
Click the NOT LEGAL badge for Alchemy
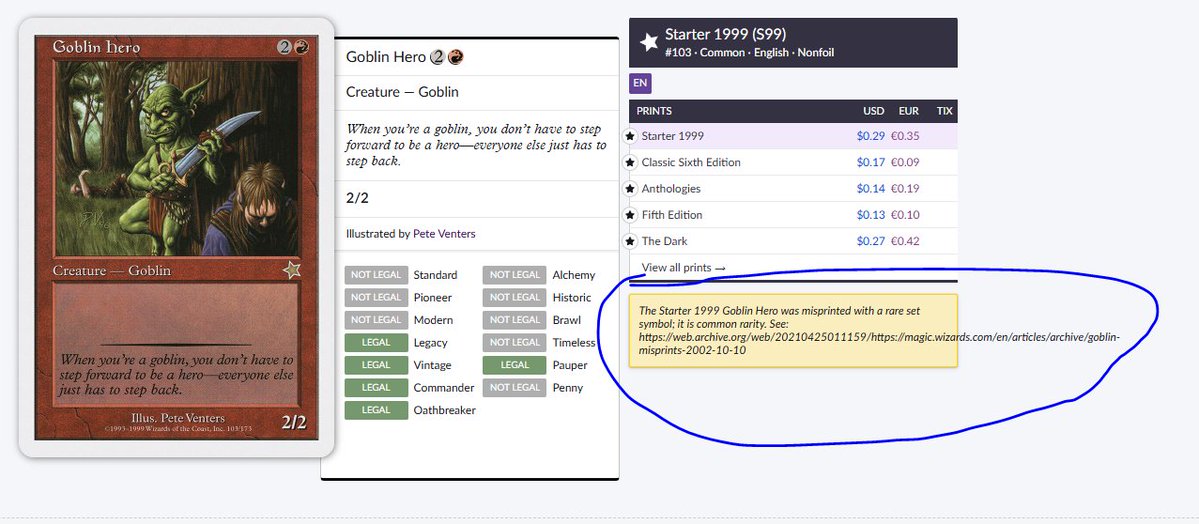[x=515, y=275]
